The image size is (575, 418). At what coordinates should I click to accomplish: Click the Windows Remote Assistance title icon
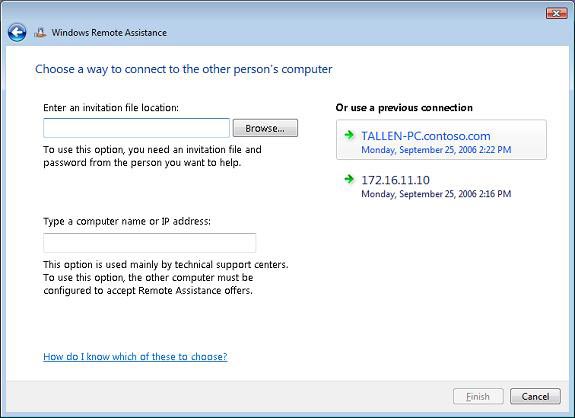[40, 33]
